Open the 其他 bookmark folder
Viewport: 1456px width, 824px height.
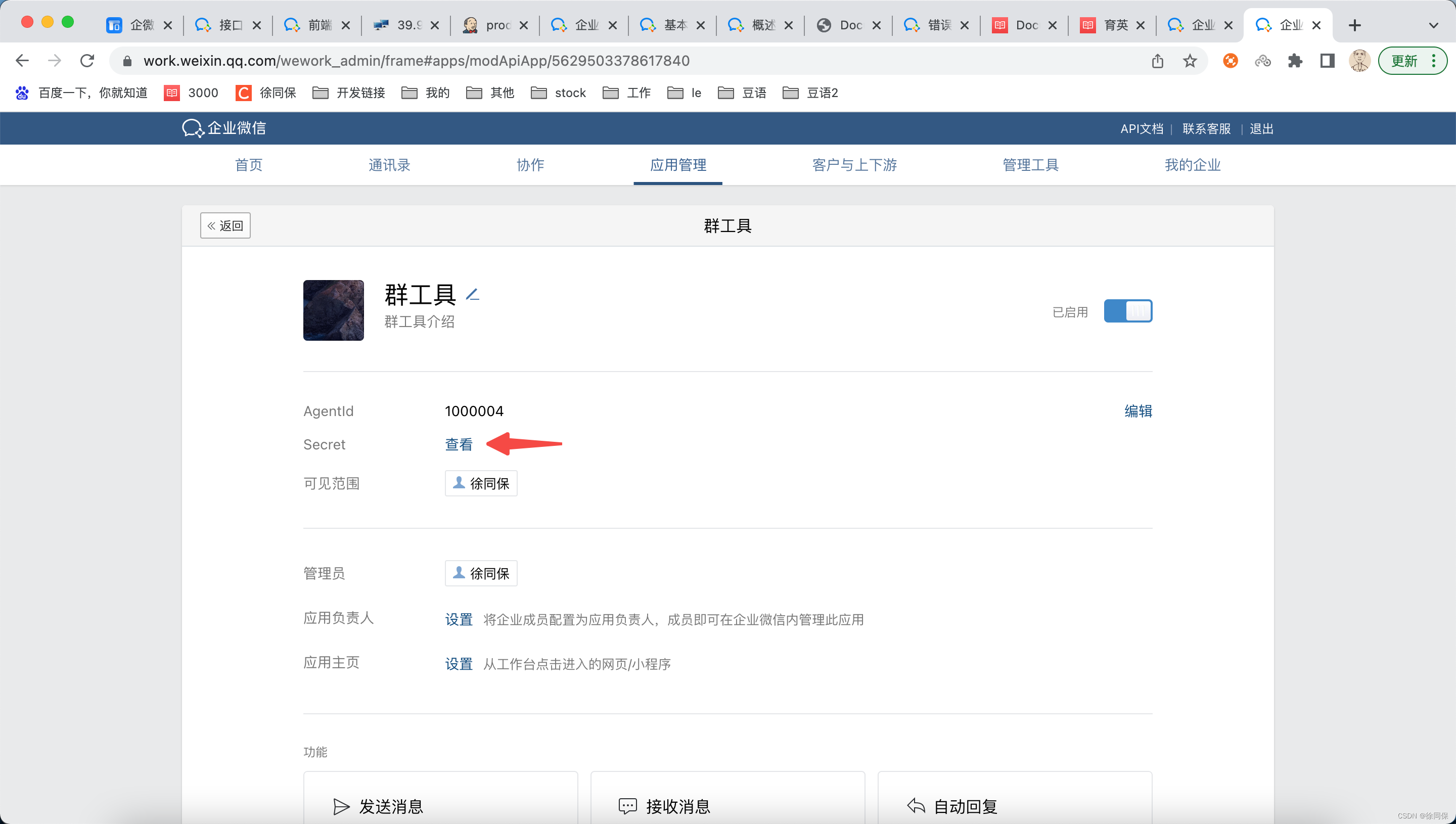tap(490, 93)
